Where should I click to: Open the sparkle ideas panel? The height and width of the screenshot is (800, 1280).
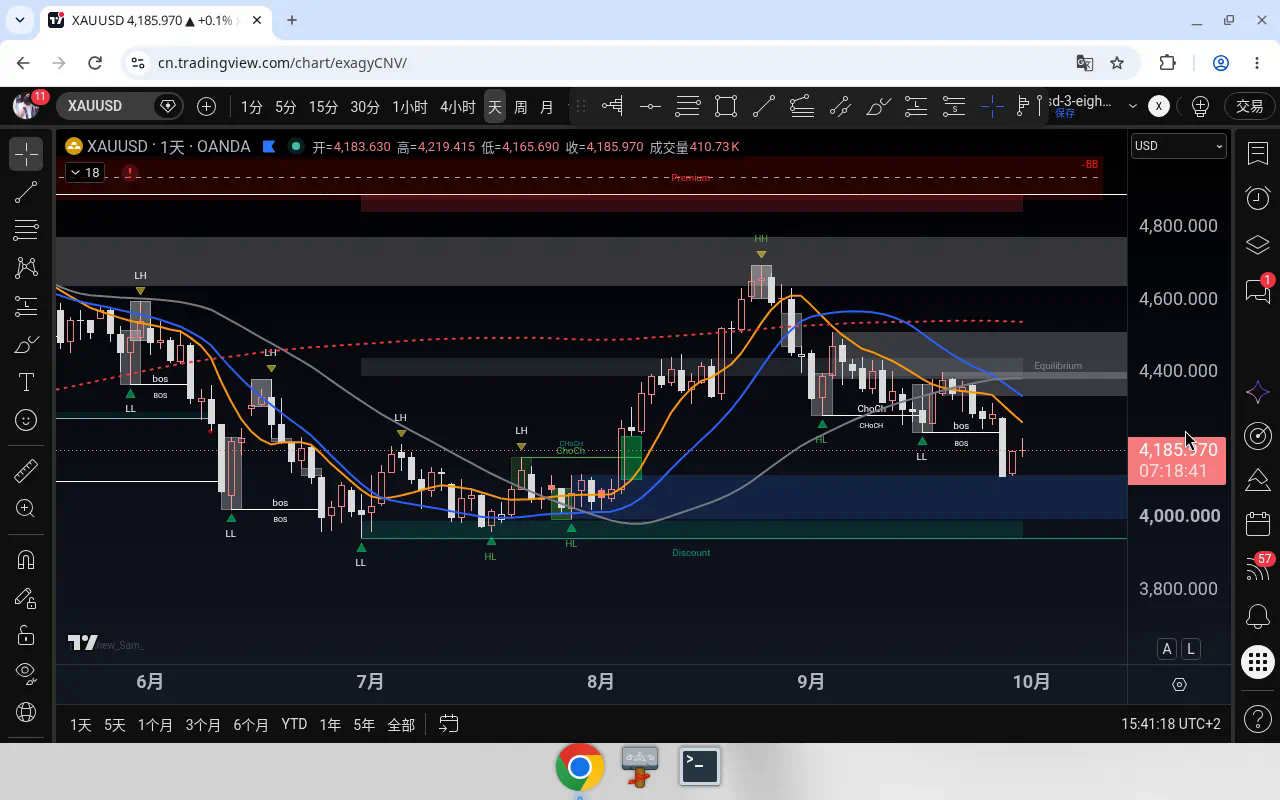(1258, 391)
